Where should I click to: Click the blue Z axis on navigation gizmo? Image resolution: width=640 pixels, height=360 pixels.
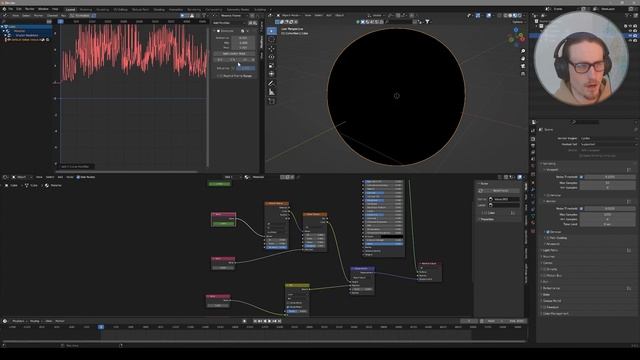pos(516,30)
